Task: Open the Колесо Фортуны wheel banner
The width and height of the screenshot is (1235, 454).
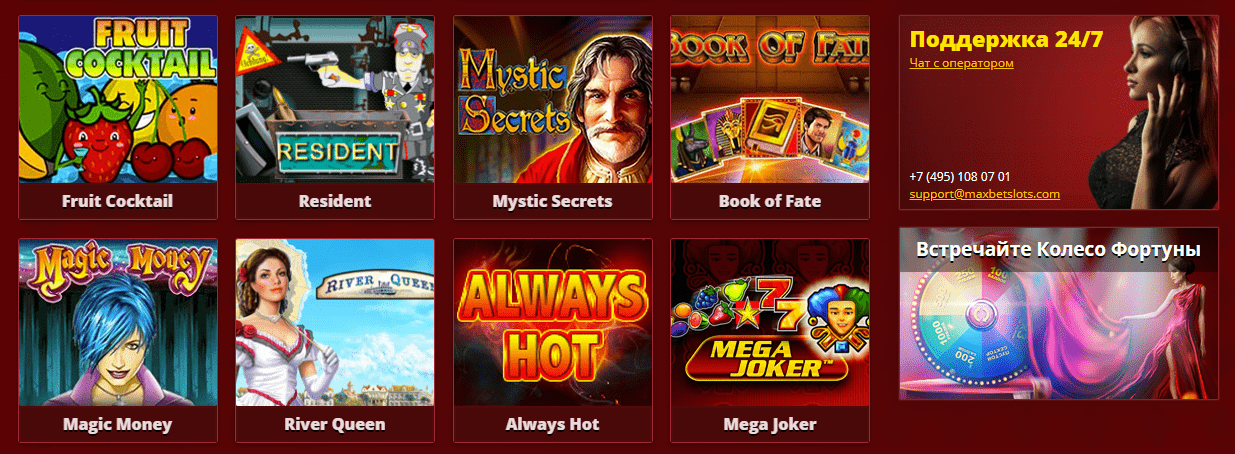Action: (1059, 313)
